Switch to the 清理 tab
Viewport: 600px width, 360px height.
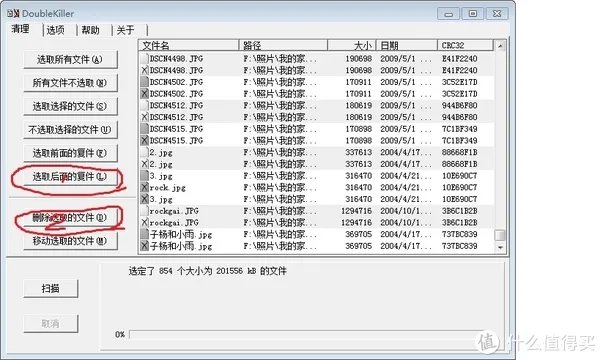click(x=21, y=29)
